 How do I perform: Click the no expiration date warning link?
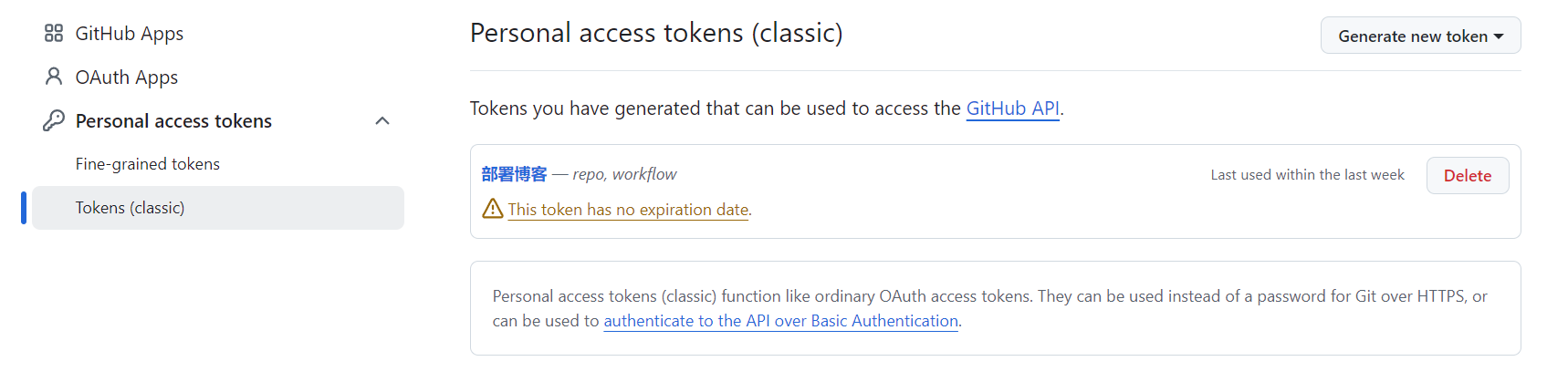coord(629,210)
